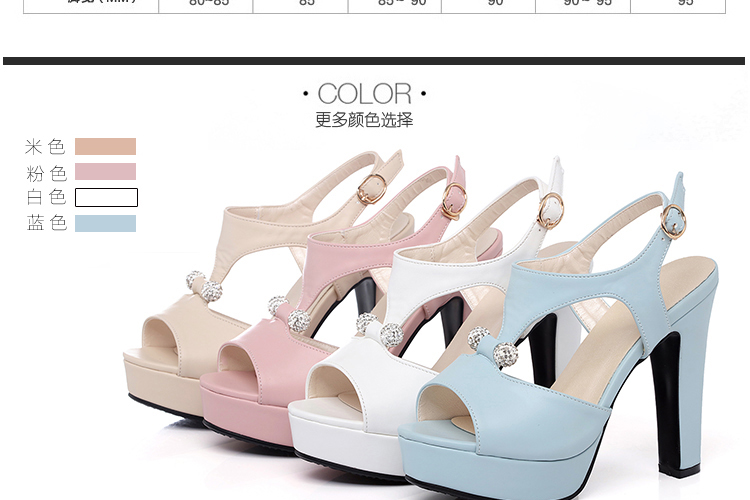This screenshot has height=500, width=750.
Task: Click the COLOR section heading
Action: click(364, 94)
